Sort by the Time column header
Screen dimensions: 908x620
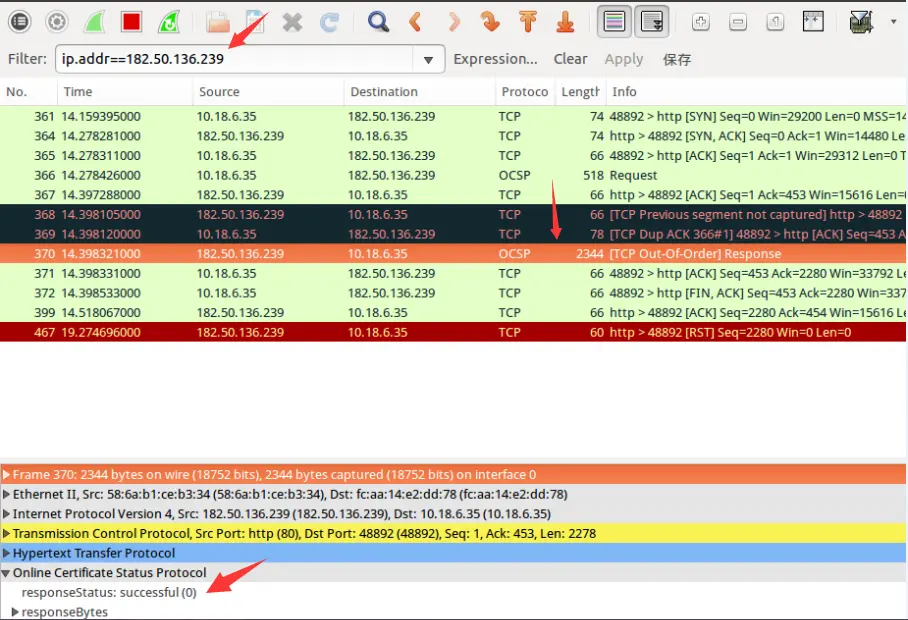click(125, 91)
